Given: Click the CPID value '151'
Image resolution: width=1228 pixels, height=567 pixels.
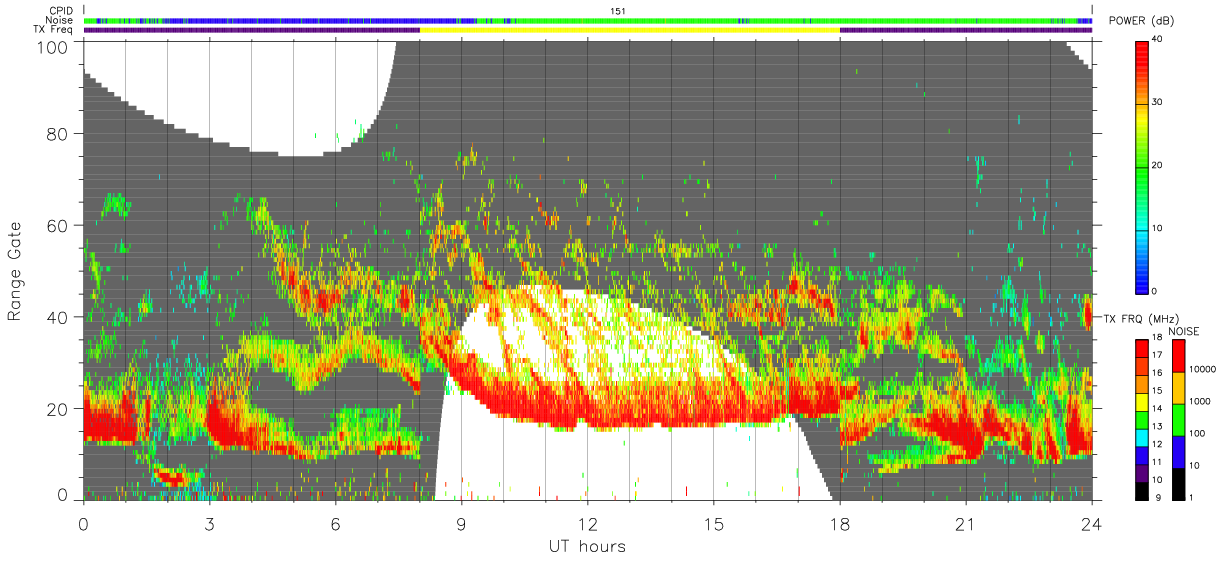Looking at the screenshot, I should (x=617, y=11).
